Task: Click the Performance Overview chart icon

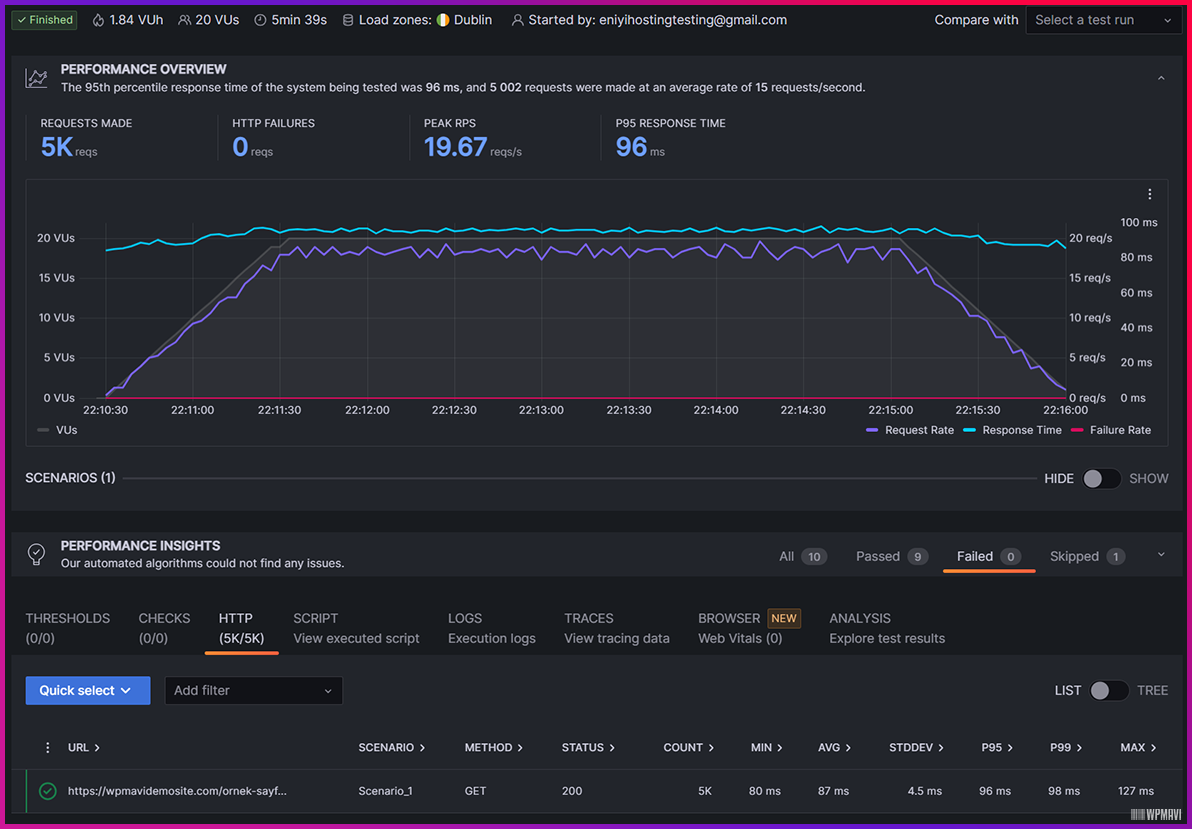Action: [36, 78]
